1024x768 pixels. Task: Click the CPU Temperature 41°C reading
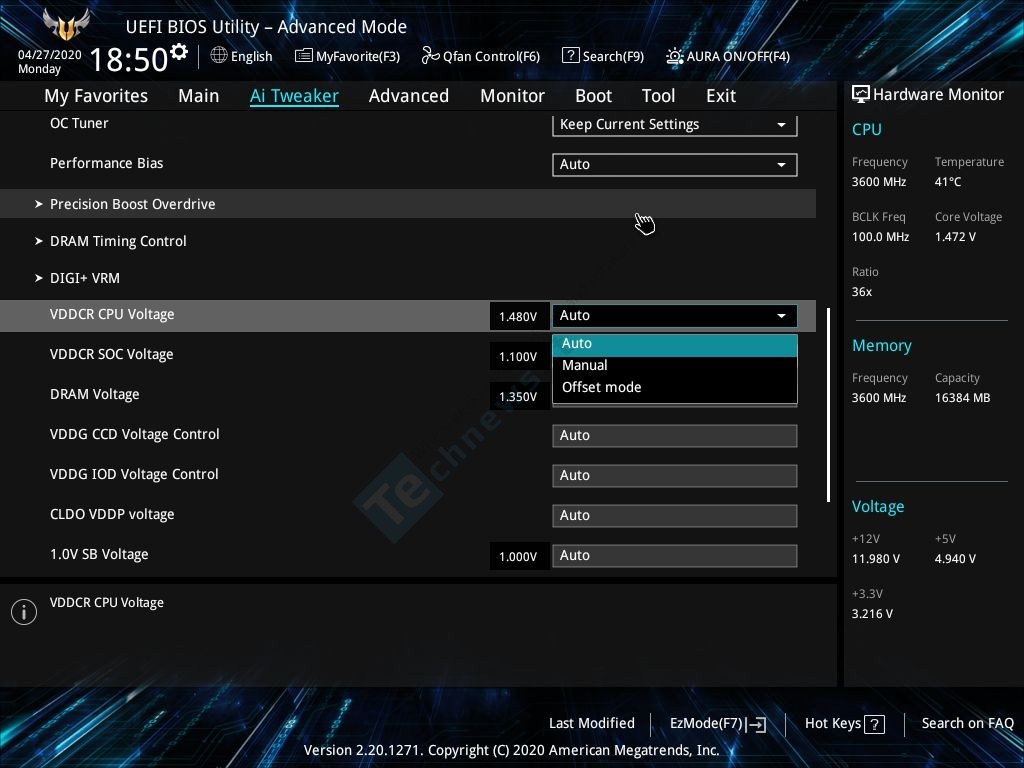[948, 182]
